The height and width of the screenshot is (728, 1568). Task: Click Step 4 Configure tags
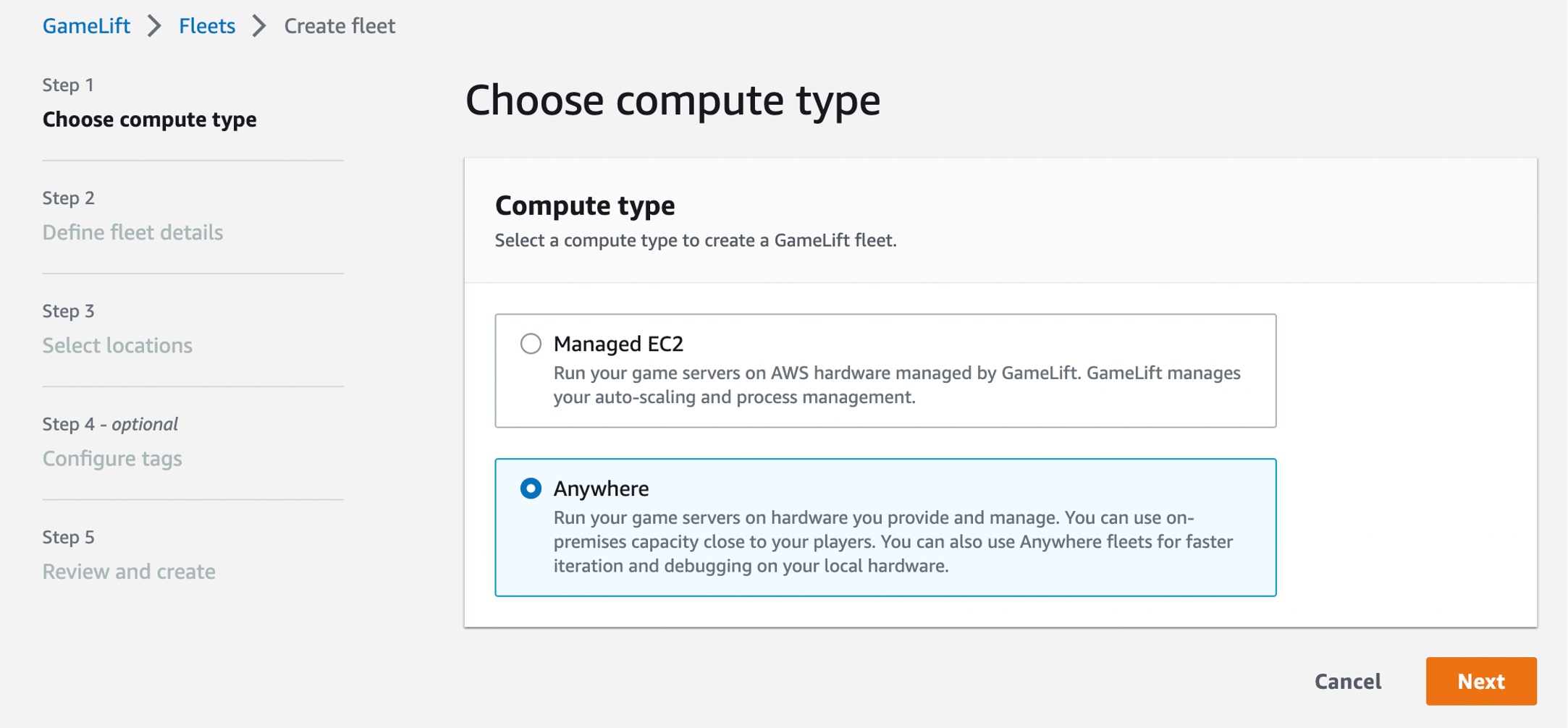pyautogui.click(x=112, y=458)
